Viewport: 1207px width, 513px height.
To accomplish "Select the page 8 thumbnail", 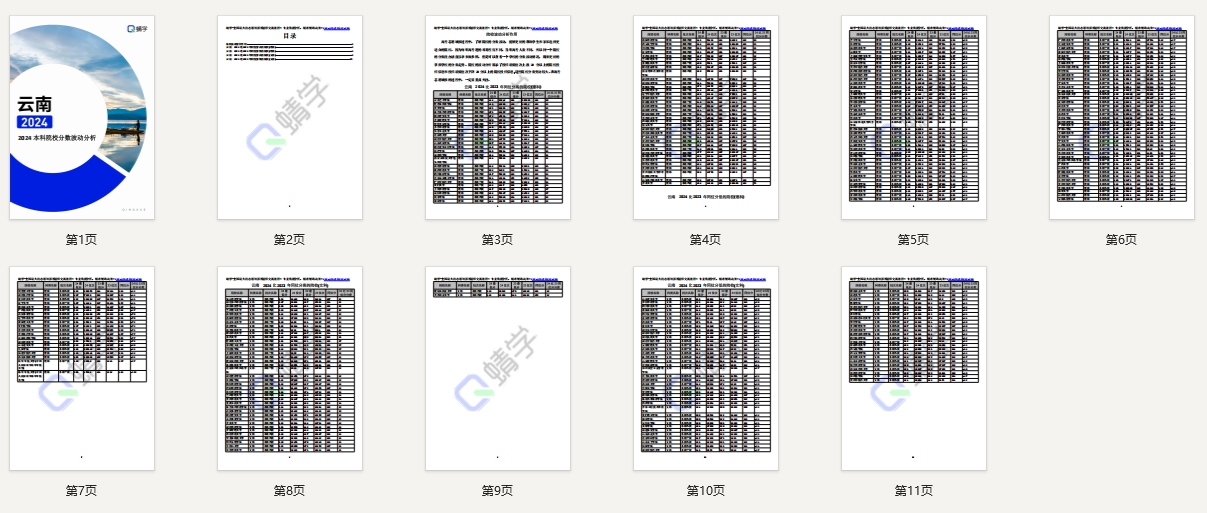I will 289,368.
